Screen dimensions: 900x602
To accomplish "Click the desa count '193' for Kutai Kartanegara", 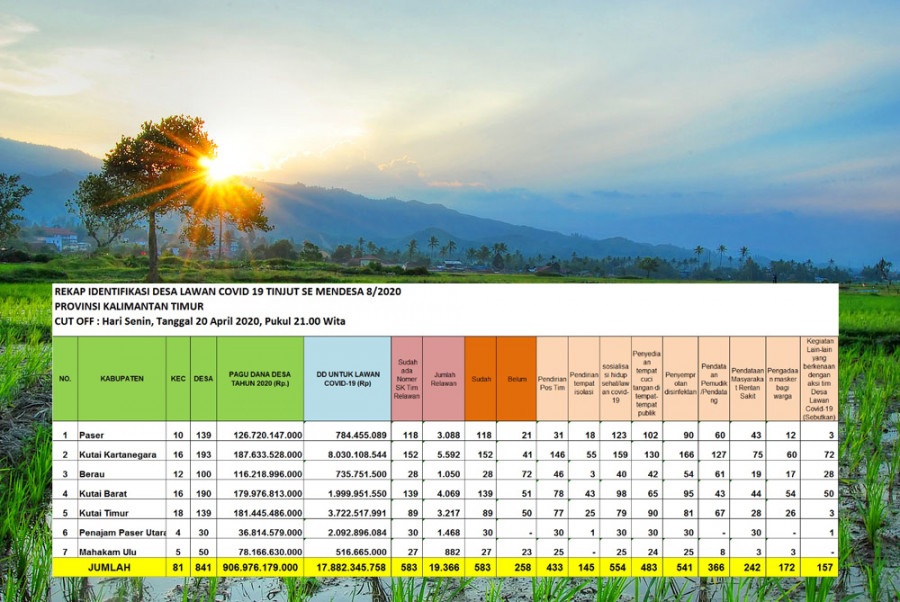I will point(204,455).
